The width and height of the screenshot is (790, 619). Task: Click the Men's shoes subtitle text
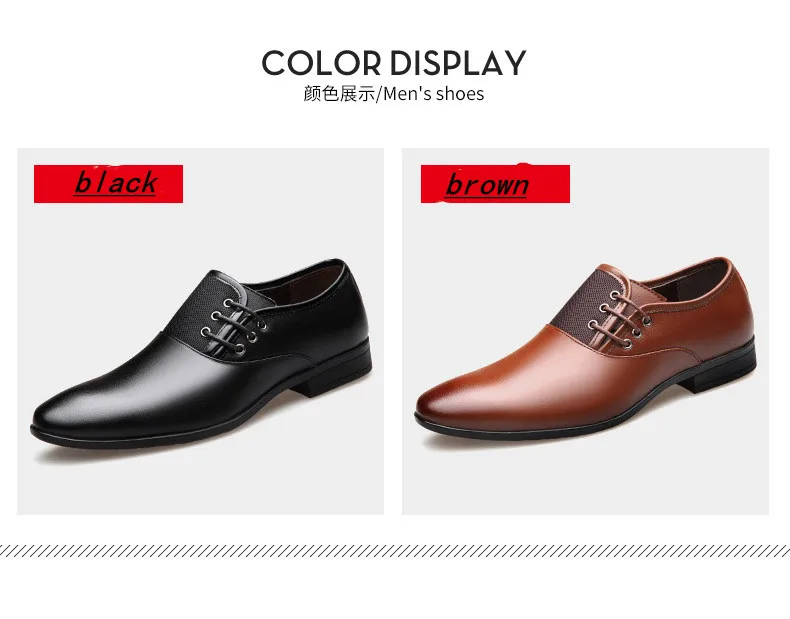coord(434,94)
